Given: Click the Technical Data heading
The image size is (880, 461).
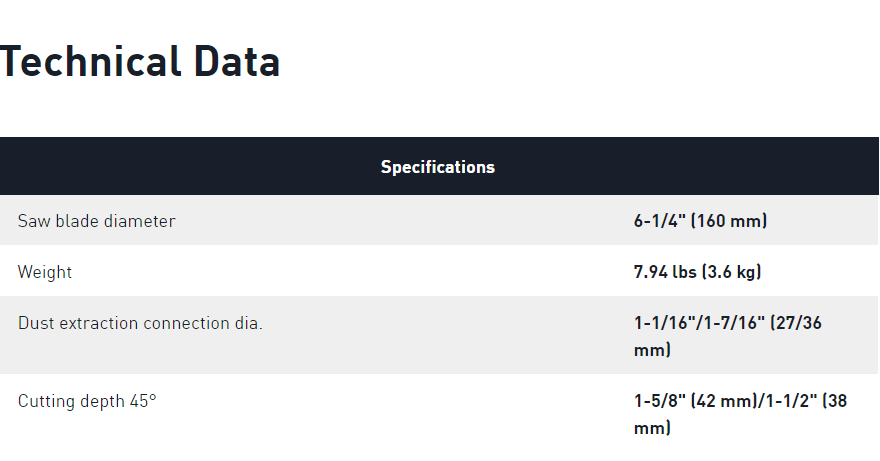Looking at the screenshot, I should [x=140, y=62].
